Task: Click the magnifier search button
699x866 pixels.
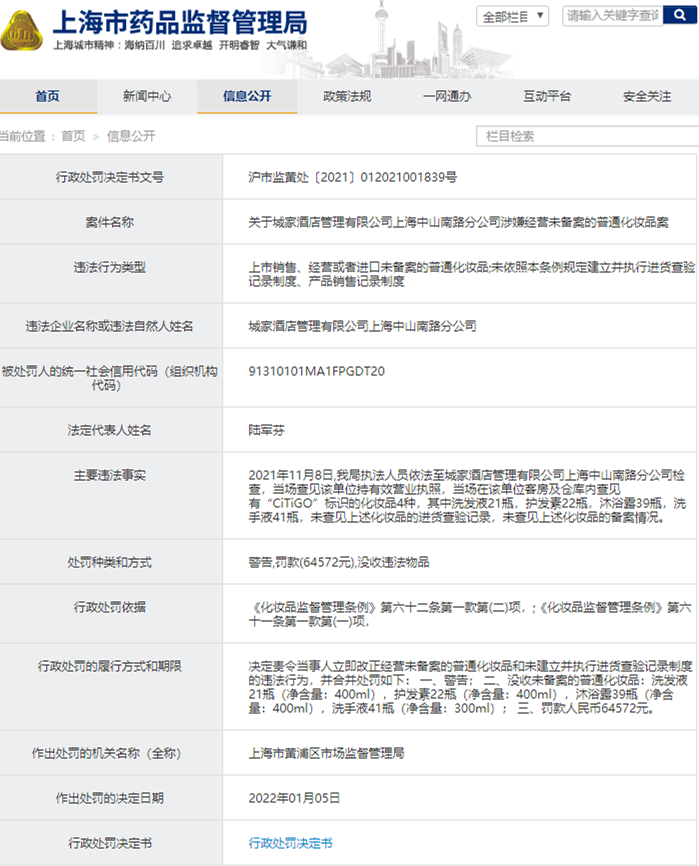Action: tap(680, 15)
